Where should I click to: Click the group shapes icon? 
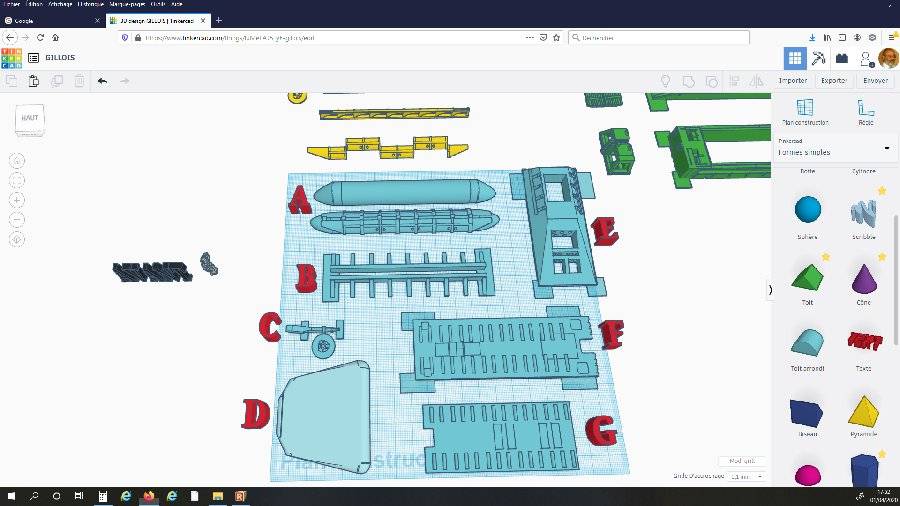tap(688, 81)
